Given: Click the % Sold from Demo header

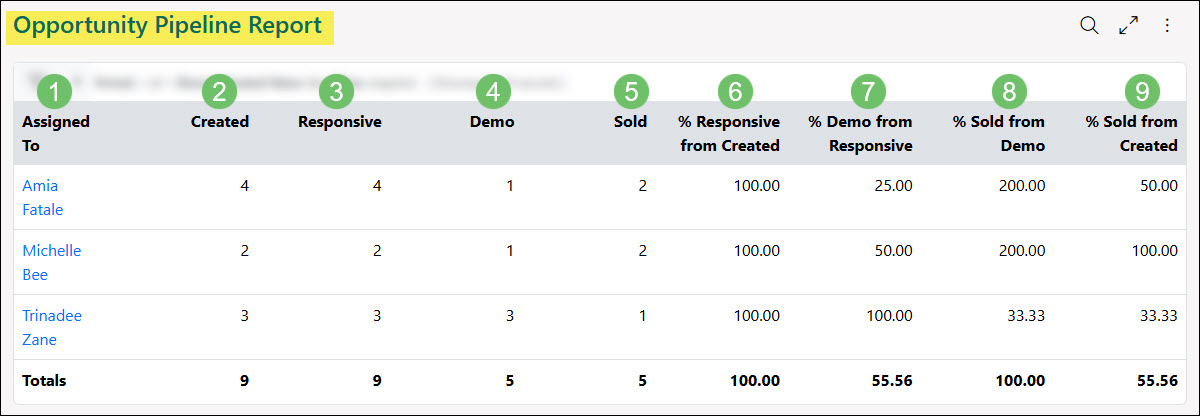Looking at the screenshot, I should coord(998,133).
